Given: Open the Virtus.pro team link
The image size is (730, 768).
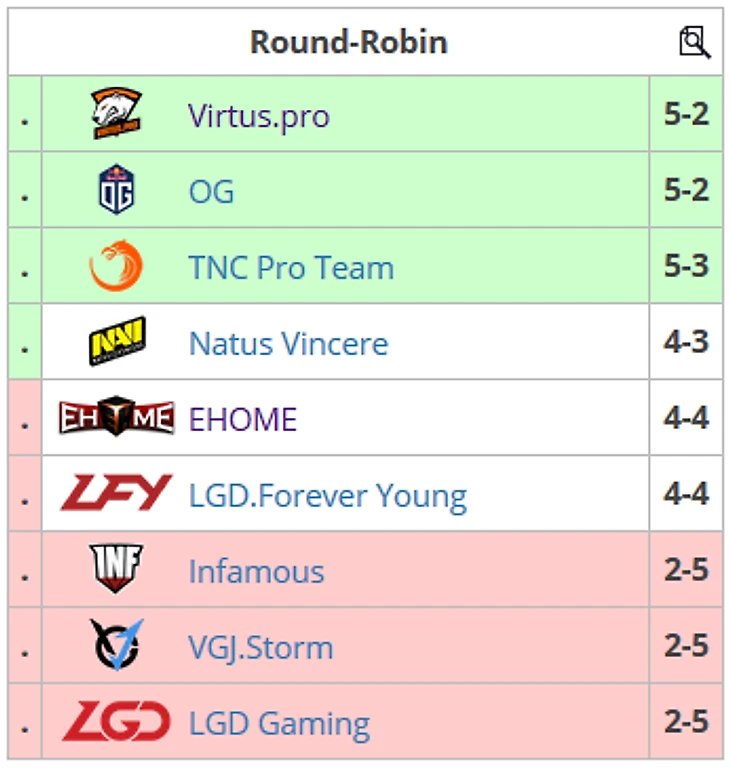Looking at the screenshot, I should [258, 116].
